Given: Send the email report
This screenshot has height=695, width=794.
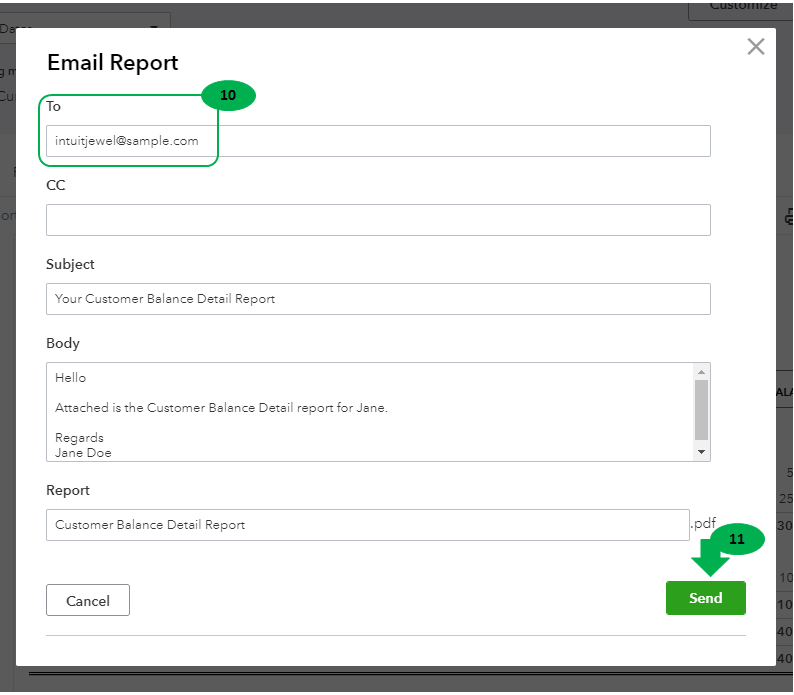Looking at the screenshot, I should click(705, 598).
